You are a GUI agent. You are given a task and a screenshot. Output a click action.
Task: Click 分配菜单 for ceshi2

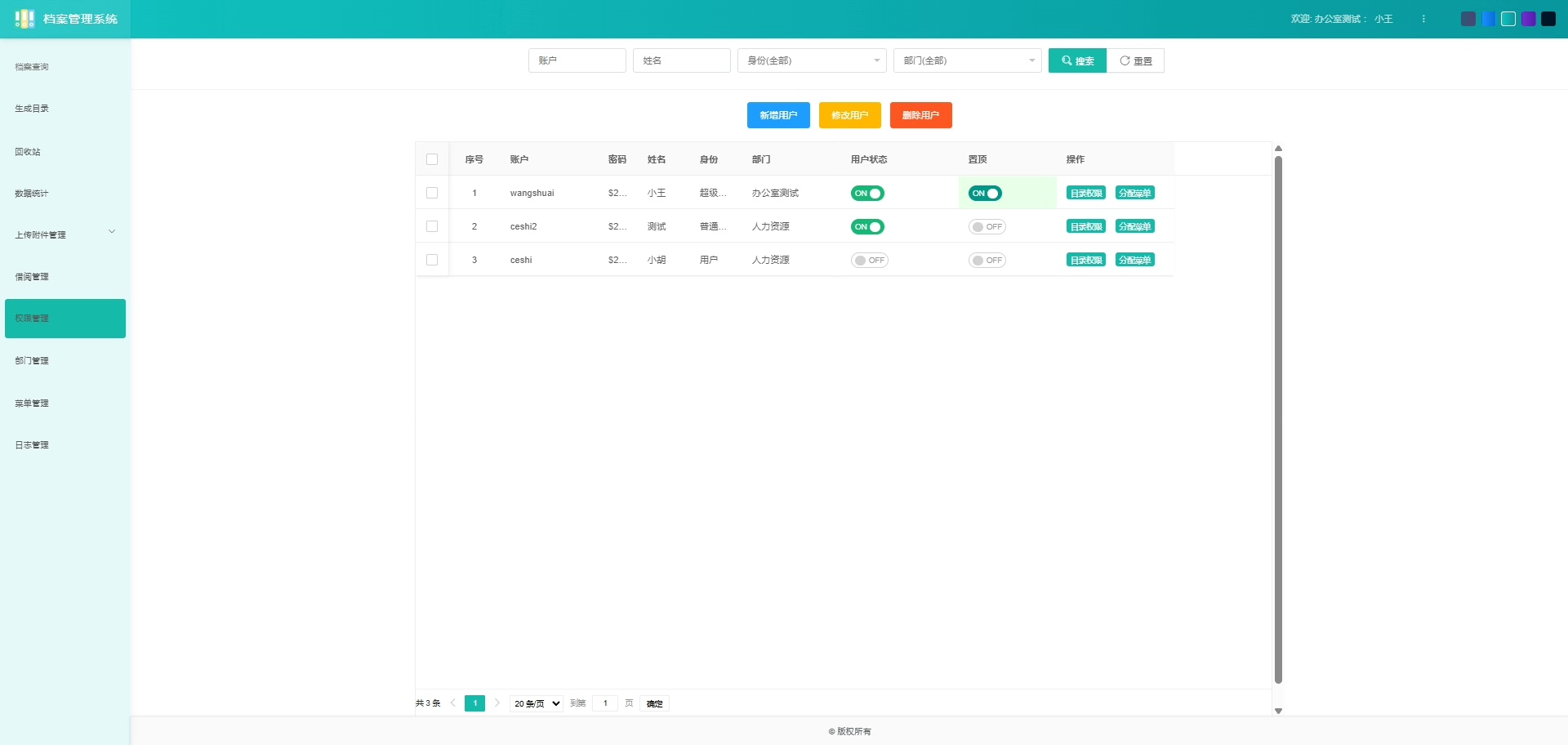(x=1135, y=226)
